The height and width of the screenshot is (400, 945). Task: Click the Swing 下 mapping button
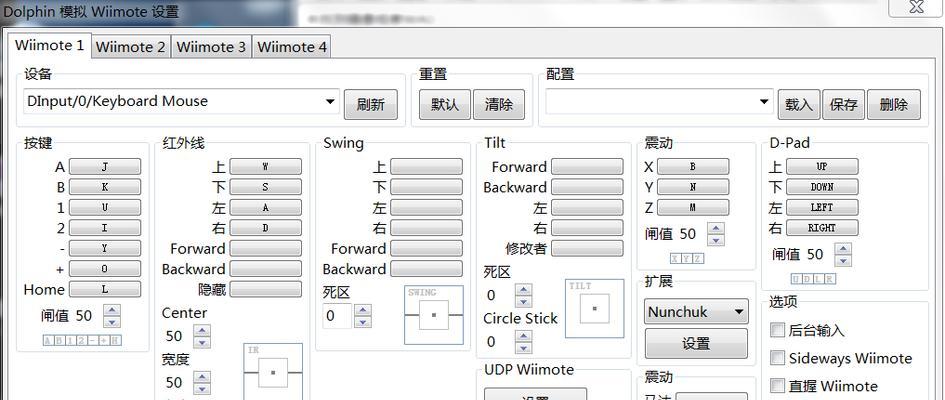[x=427, y=187]
